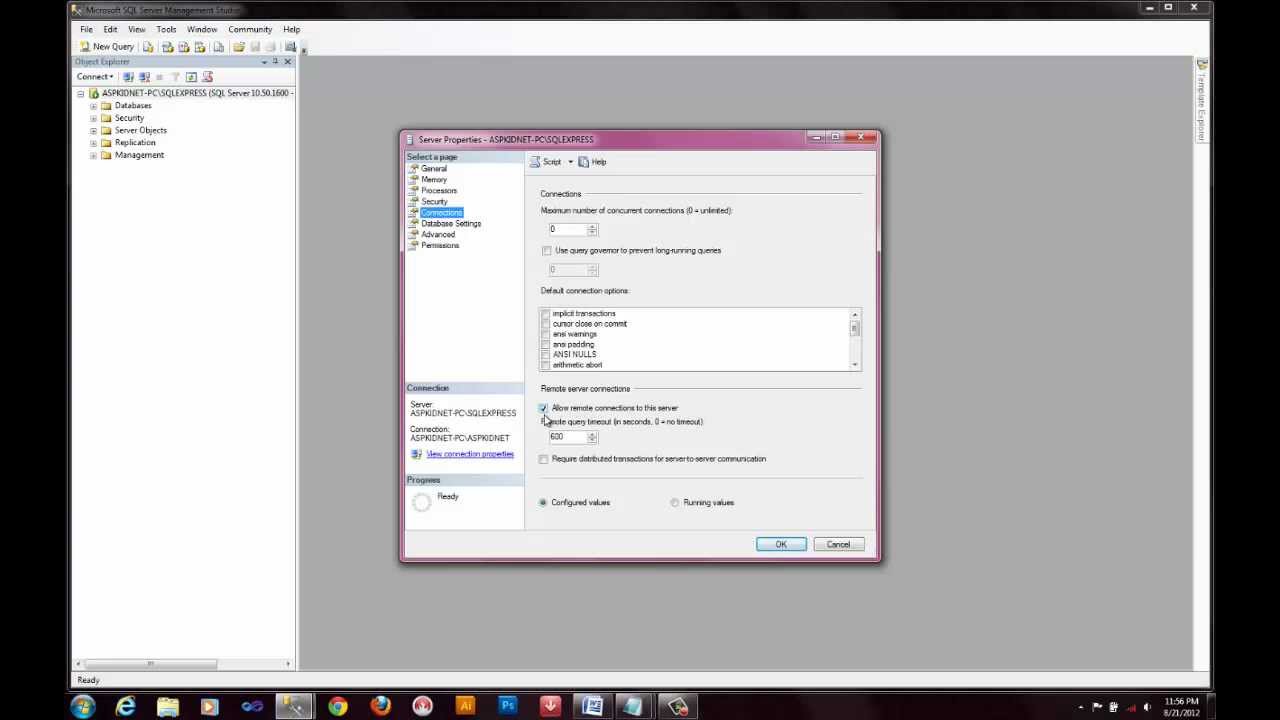1280x720 pixels.
Task: Click OK in Server Properties
Action: click(x=781, y=545)
